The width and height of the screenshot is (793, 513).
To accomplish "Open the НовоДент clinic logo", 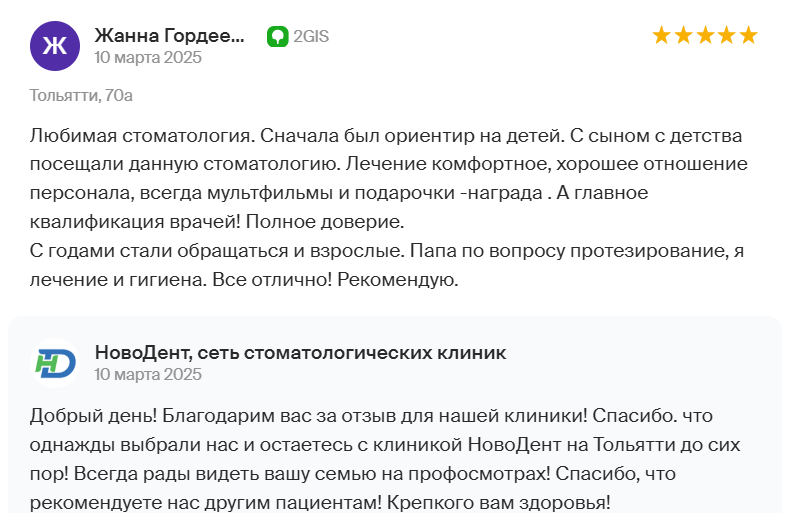I will 55,363.
